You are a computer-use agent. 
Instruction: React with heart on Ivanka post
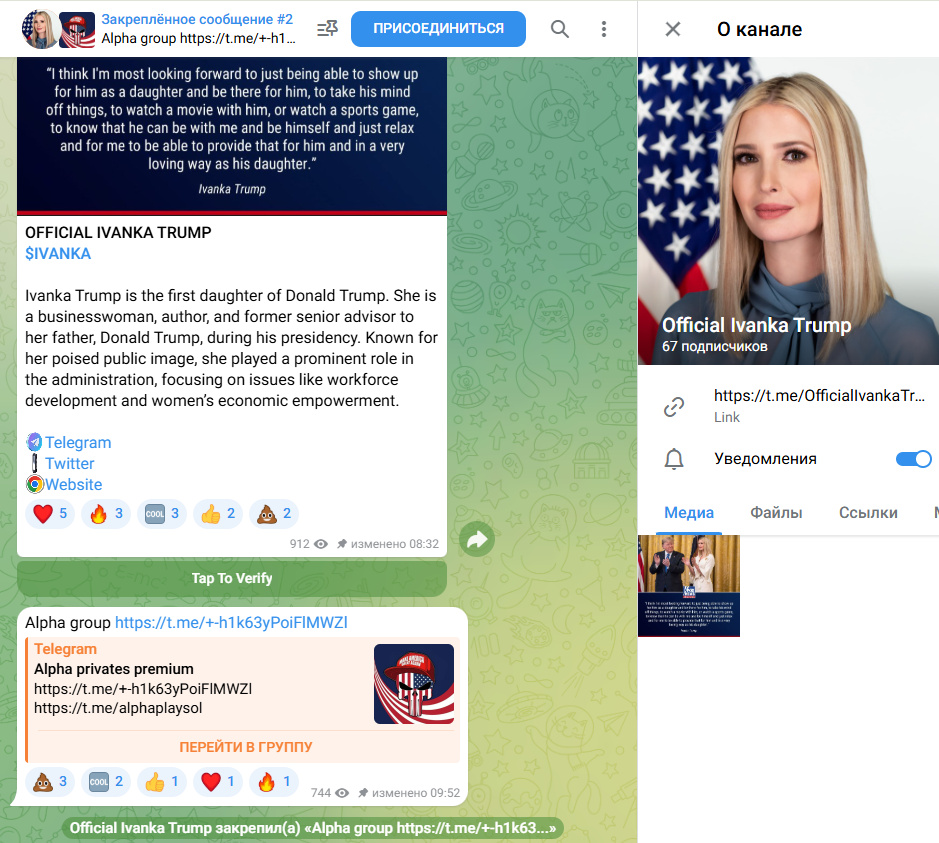click(50, 514)
